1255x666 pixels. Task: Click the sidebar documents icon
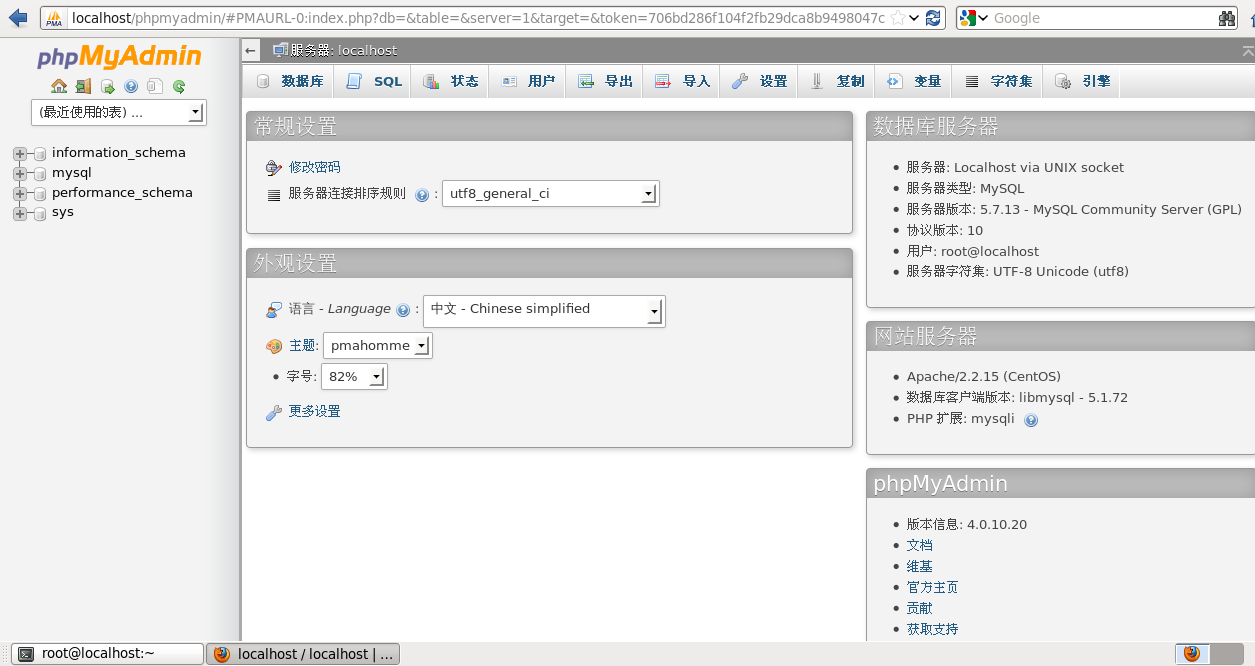[x=155, y=86]
